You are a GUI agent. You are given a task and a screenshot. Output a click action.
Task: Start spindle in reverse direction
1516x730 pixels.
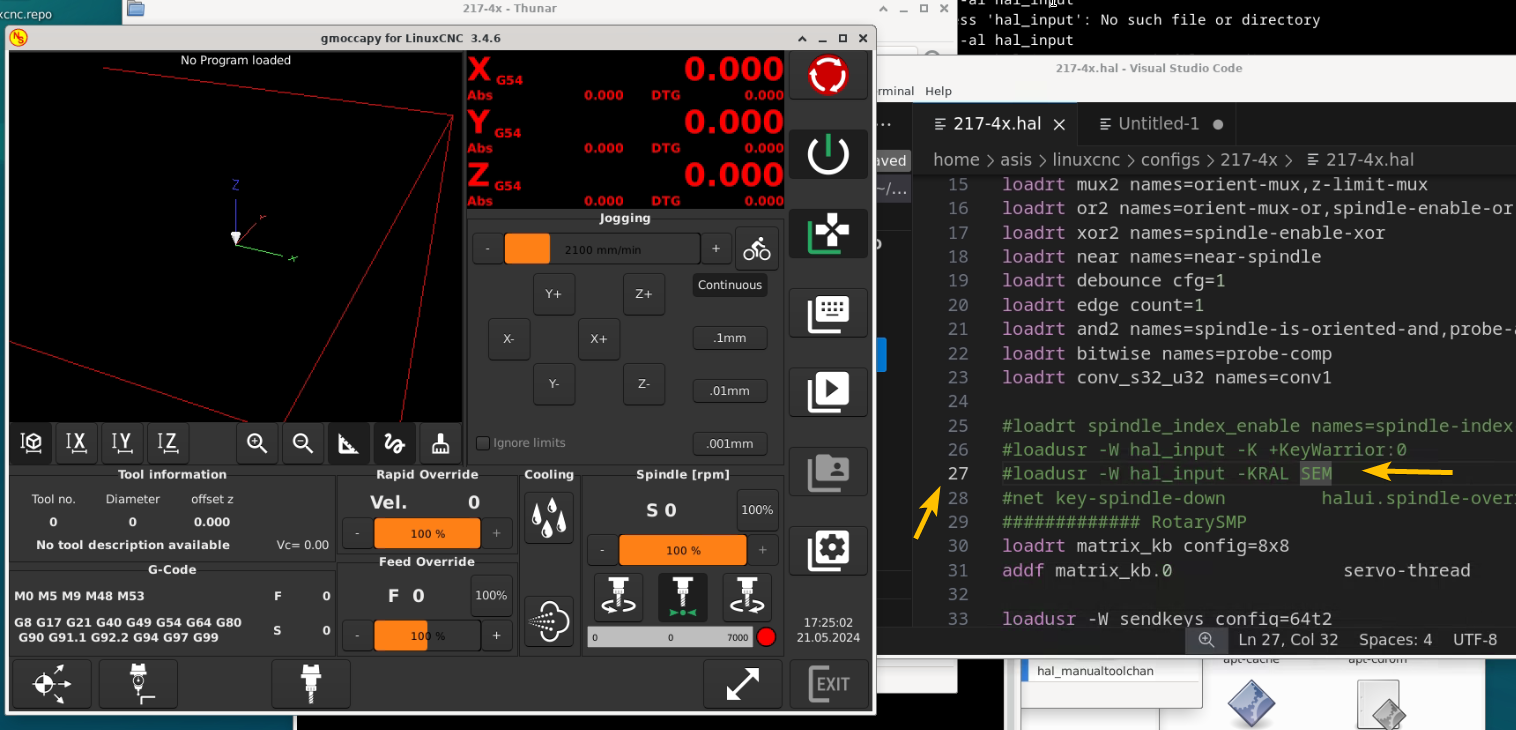pos(617,597)
